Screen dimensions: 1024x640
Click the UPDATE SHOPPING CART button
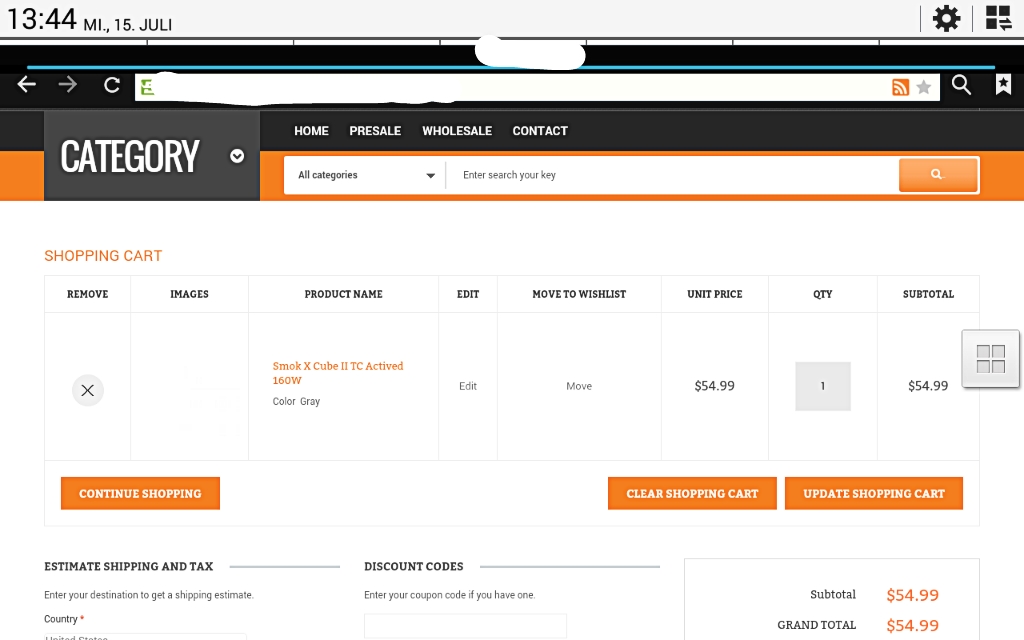point(874,494)
